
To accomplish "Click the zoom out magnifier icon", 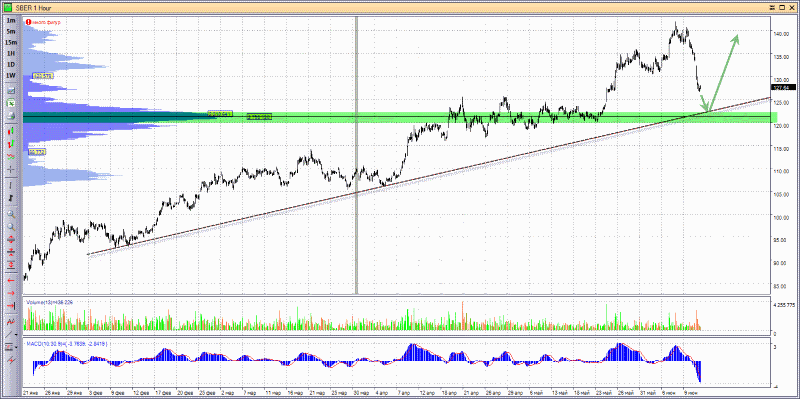I will (x=11, y=227).
